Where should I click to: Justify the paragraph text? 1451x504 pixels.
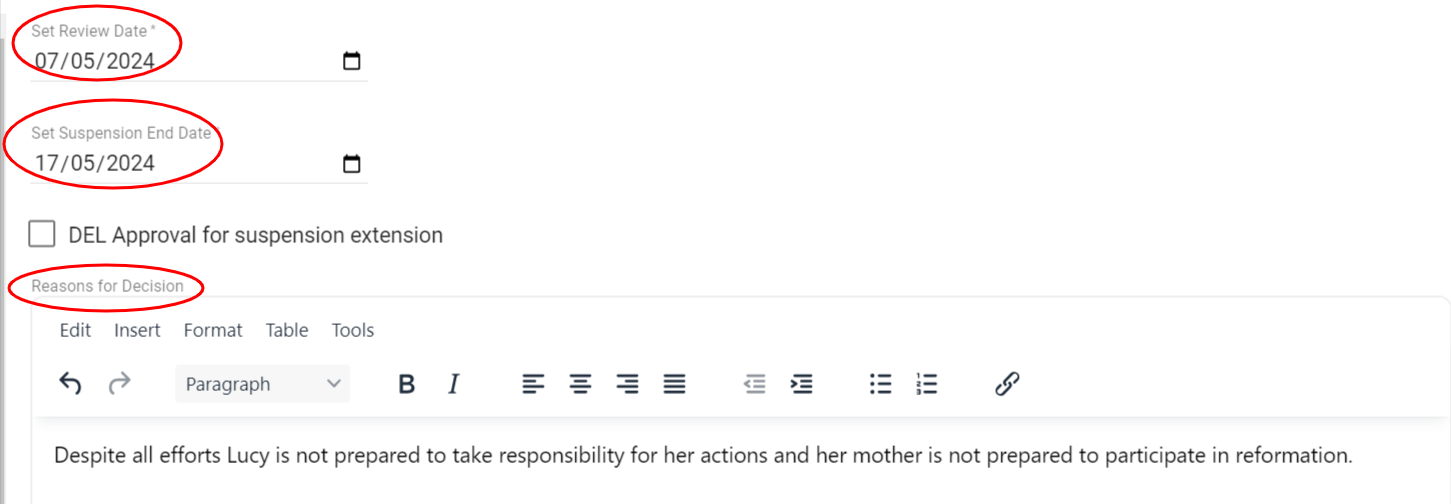pos(675,384)
